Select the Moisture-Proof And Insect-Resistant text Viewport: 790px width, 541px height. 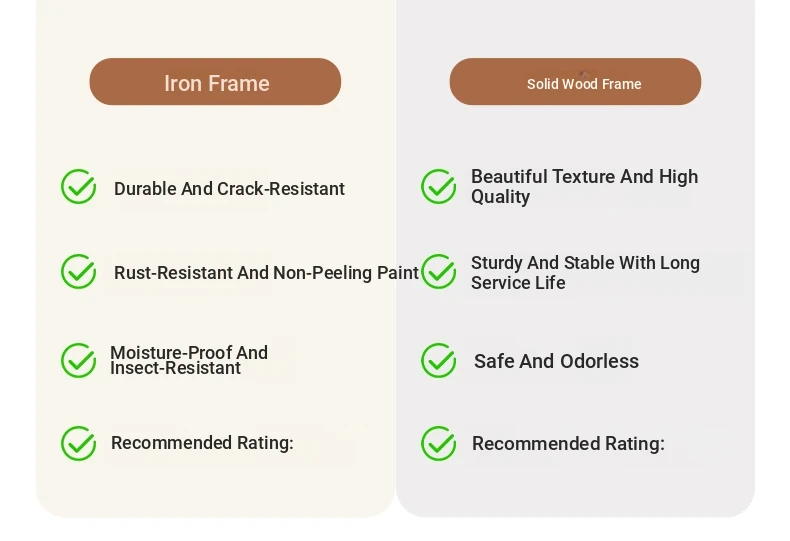coord(189,360)
